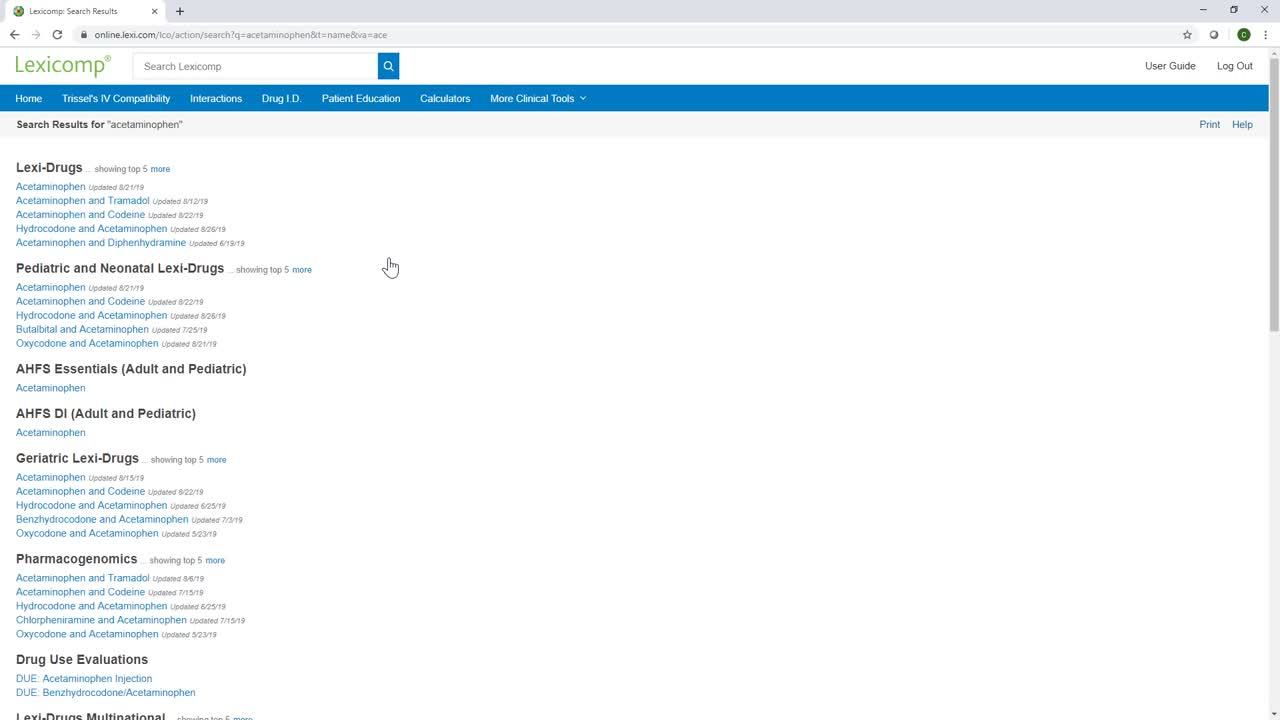Show more Pediatric and Neonatal Lexi-Drugs results
Screen dimensions: 1280x720
301,270
